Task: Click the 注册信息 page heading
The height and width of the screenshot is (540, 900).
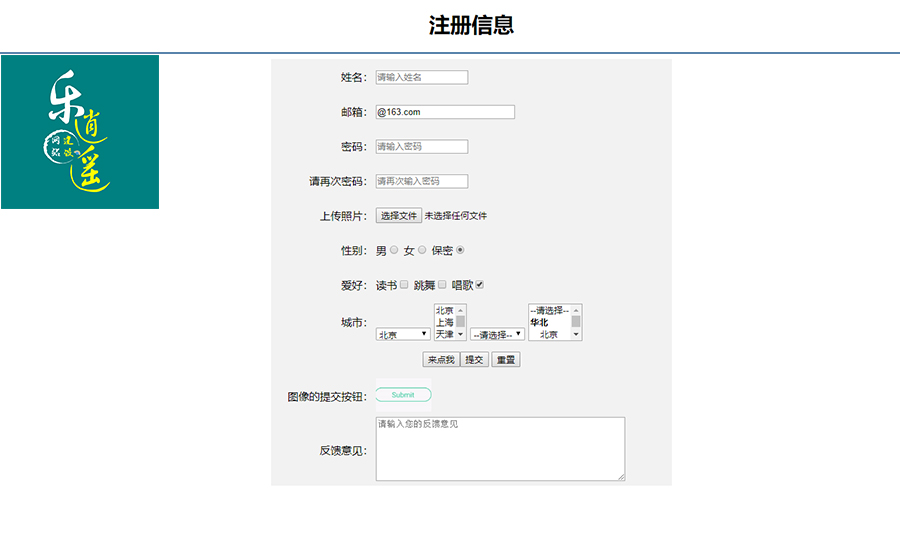Action: (471, 25)
